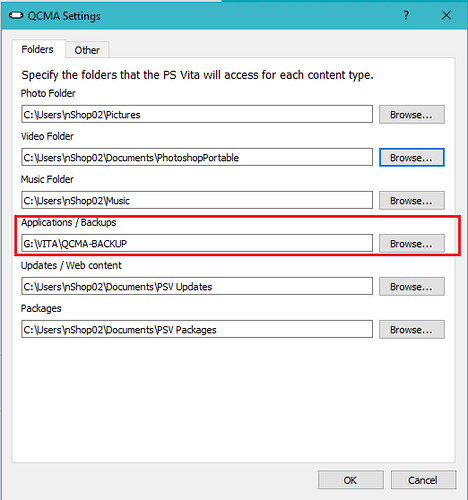
Task: Browse for the Video Folder
Action: click(412, 158)
